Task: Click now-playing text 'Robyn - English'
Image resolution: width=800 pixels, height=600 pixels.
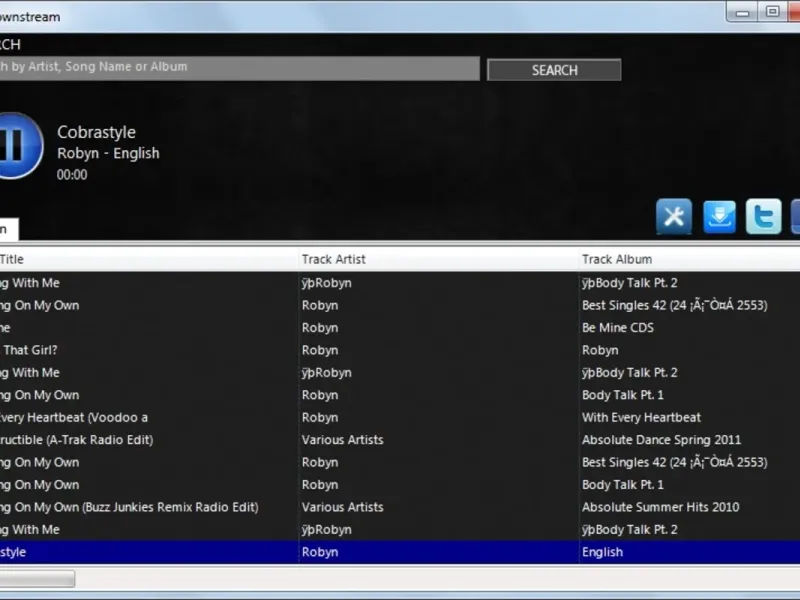Action: [x=108, y=153]
